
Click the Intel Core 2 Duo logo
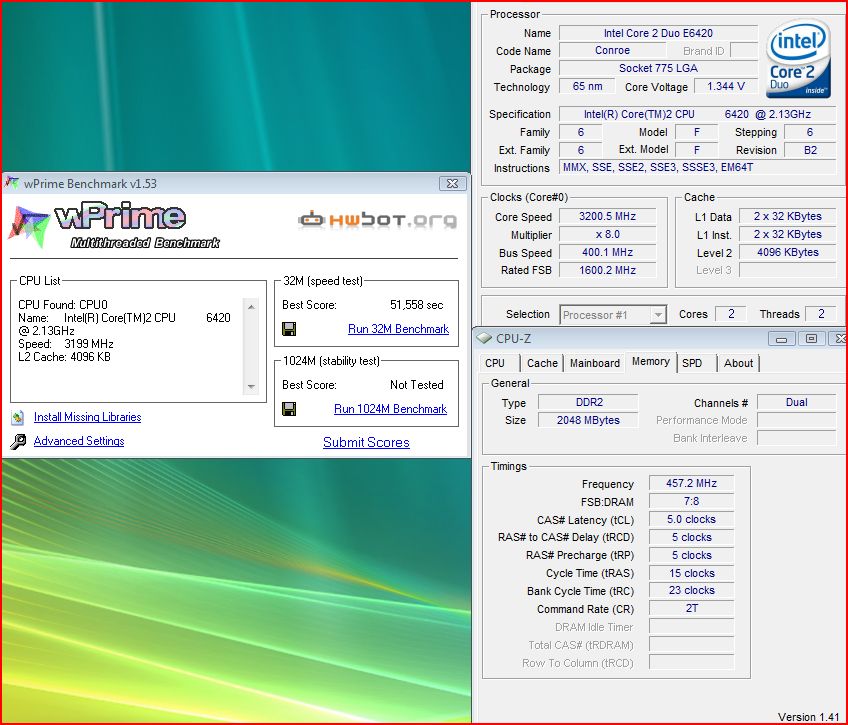[x=798, y=58]
